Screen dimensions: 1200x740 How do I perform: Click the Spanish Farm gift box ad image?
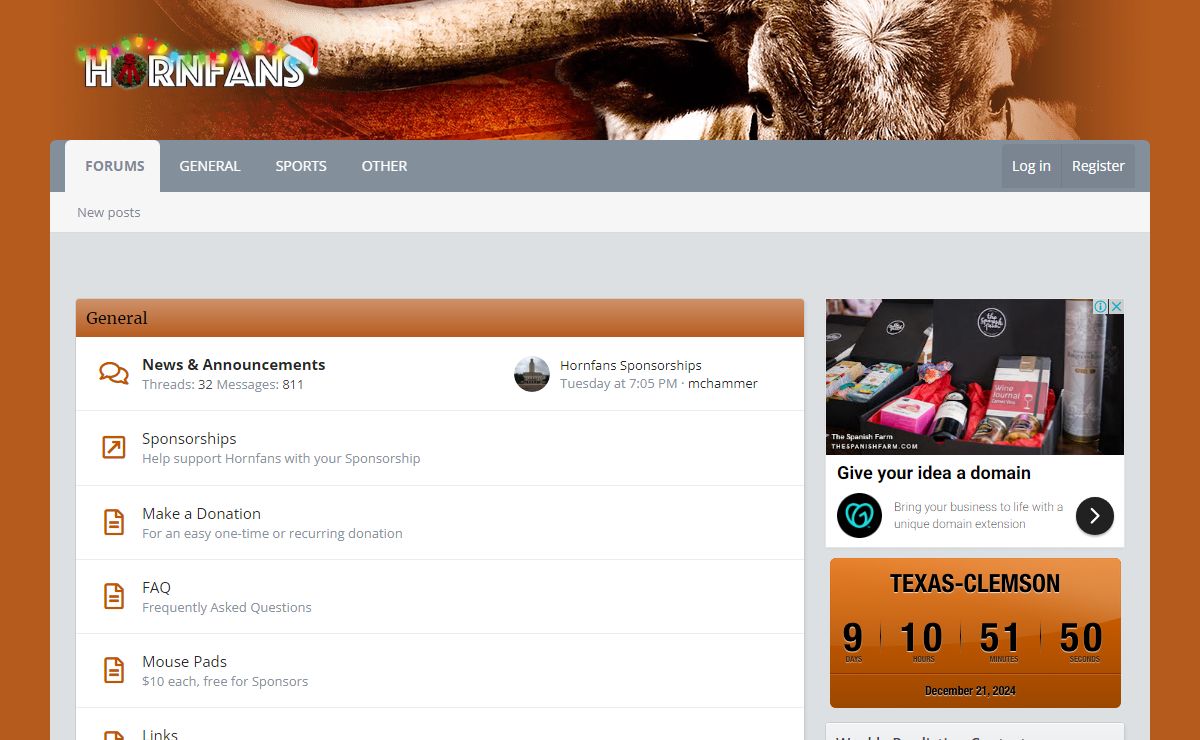pos(975,377)
